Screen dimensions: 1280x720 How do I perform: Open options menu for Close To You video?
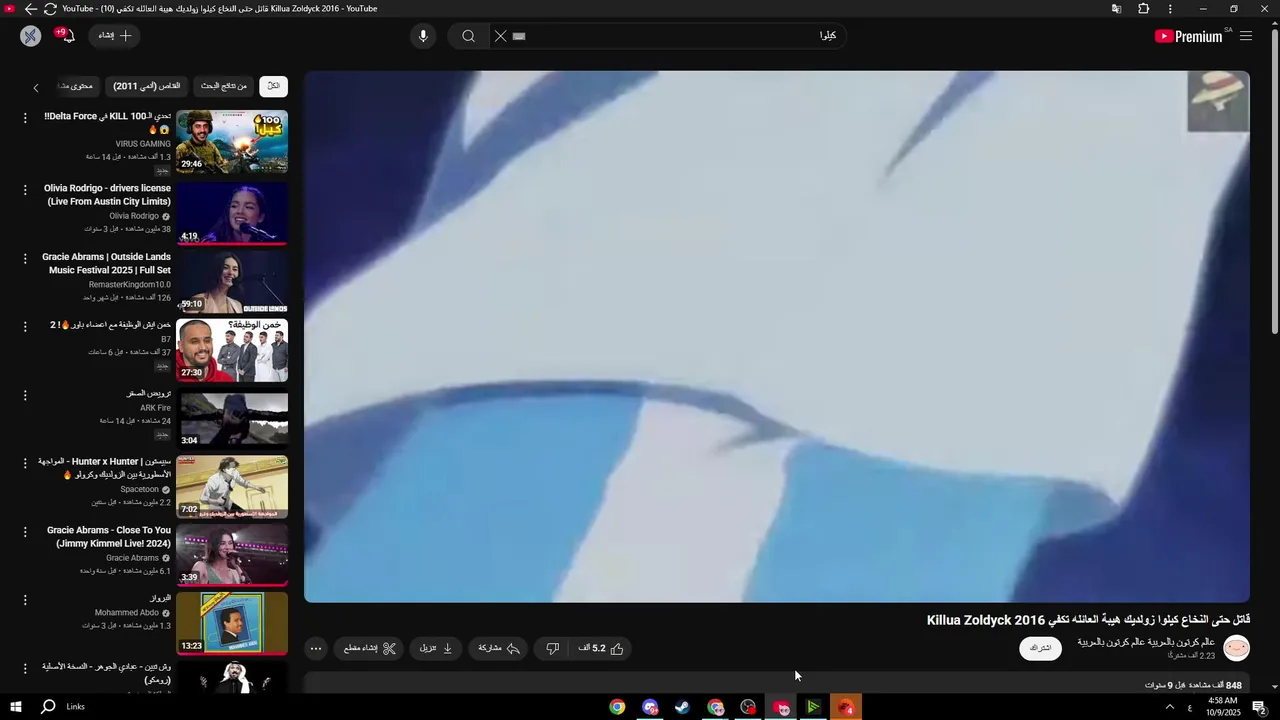[25, 531]
